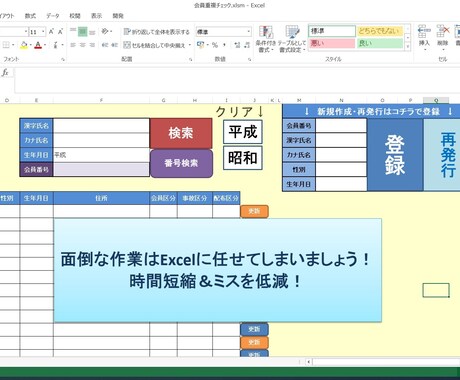The height and width of the screenshot is (380, 460).
Task: Open the font size 11 dropdown
Action: pyautogui.click(x=43, y=32)
